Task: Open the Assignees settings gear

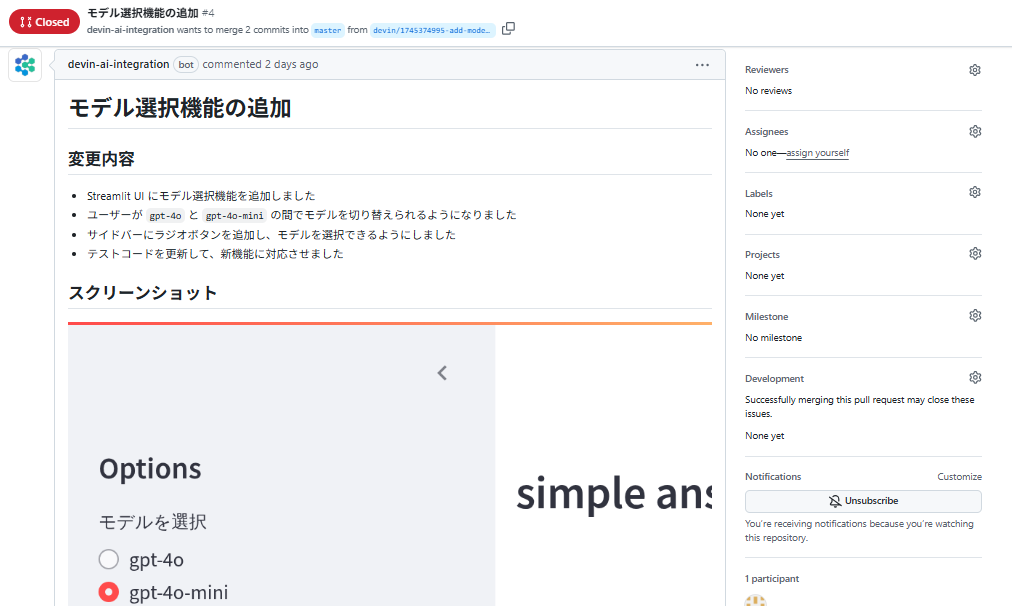Action: click(x=974, y=131)
